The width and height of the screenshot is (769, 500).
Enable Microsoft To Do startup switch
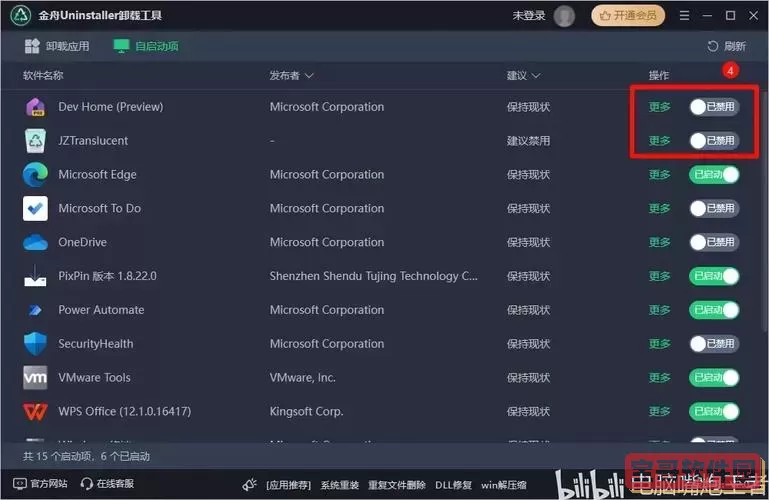click(714, 208)
